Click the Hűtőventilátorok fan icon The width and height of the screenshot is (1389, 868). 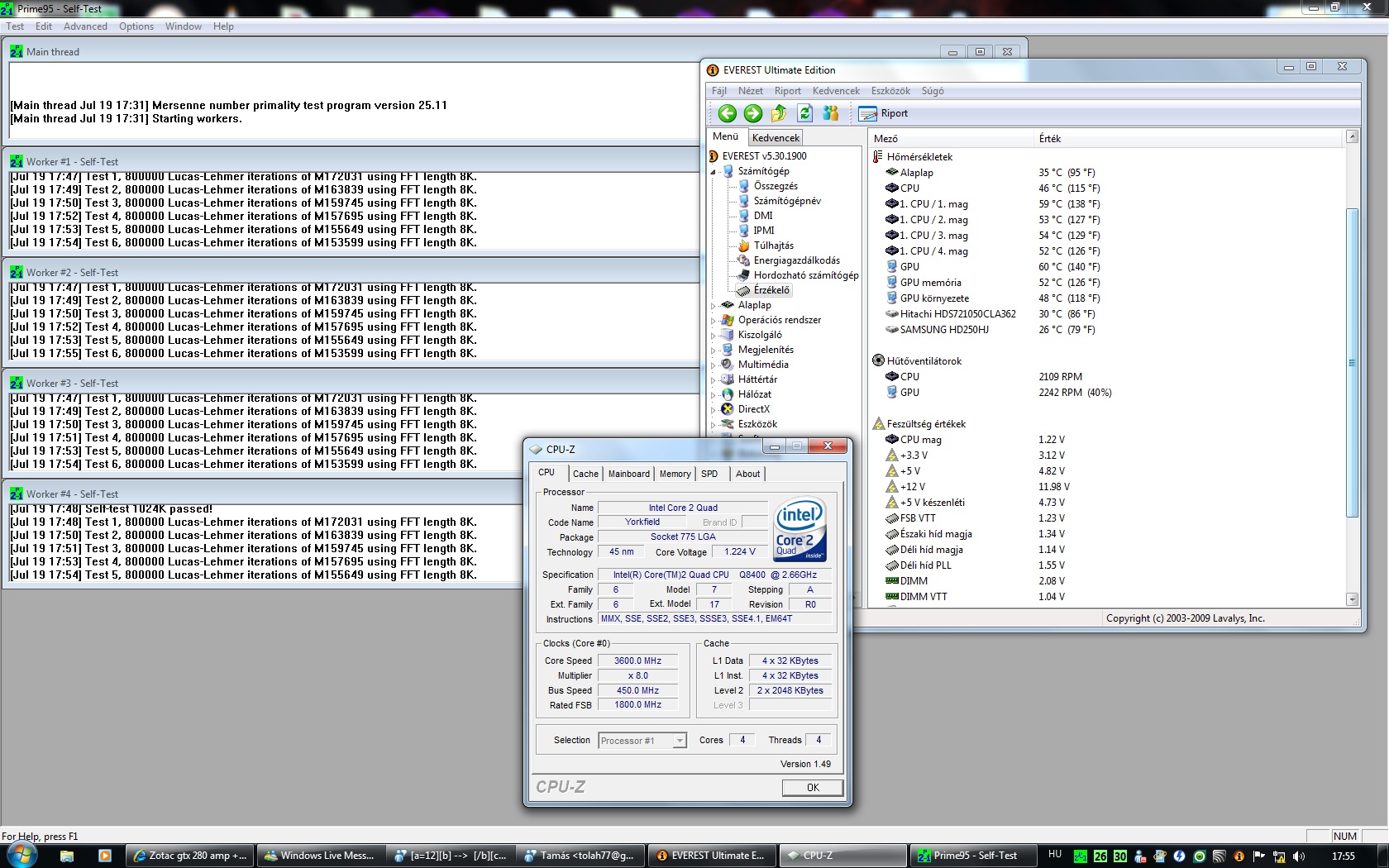pos(879,360)
